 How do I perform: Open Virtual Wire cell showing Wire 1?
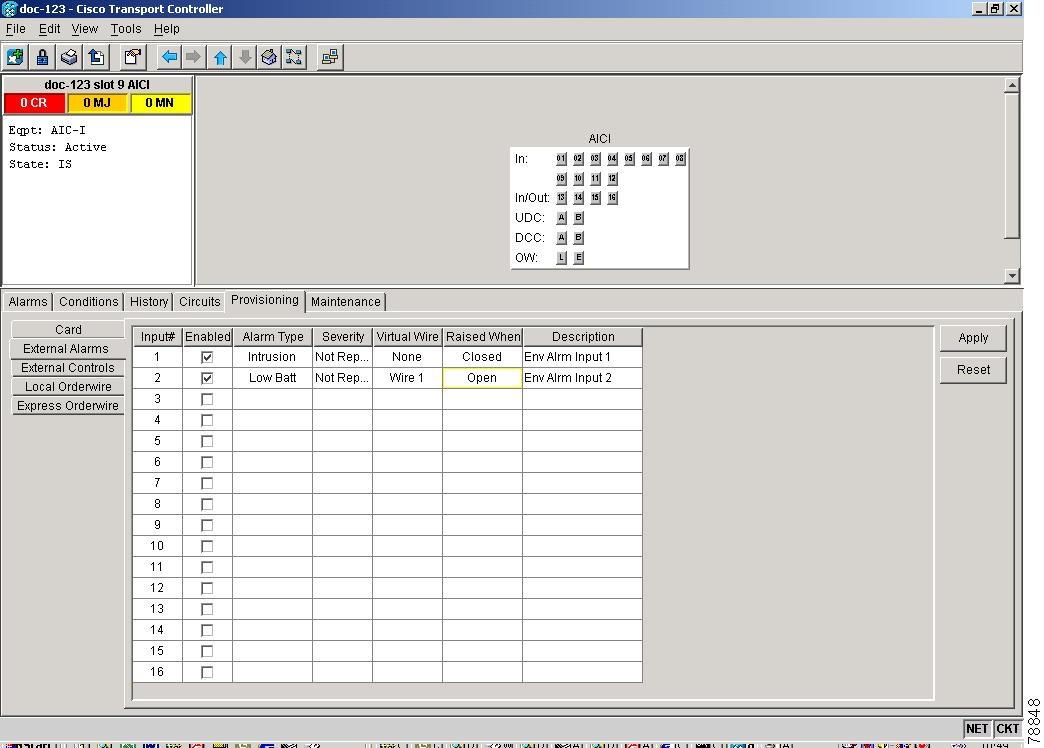click(407, 378)
